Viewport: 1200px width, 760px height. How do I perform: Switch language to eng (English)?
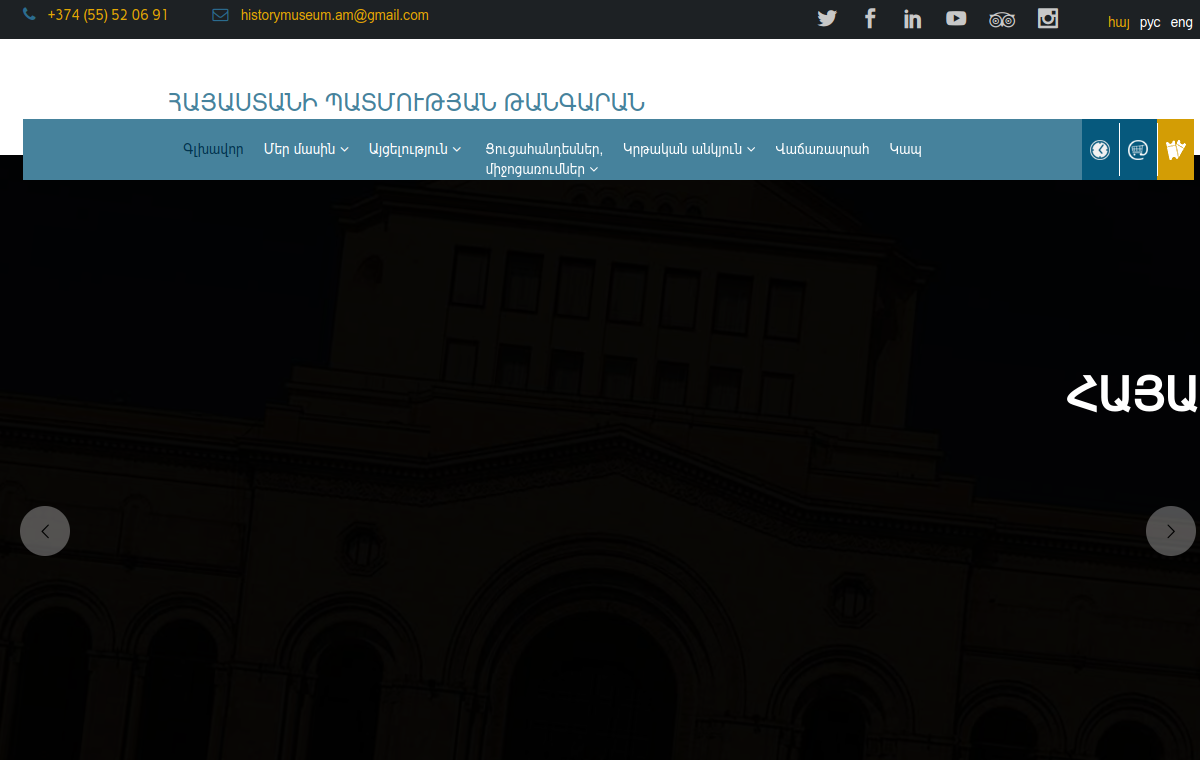point(1181,22)
